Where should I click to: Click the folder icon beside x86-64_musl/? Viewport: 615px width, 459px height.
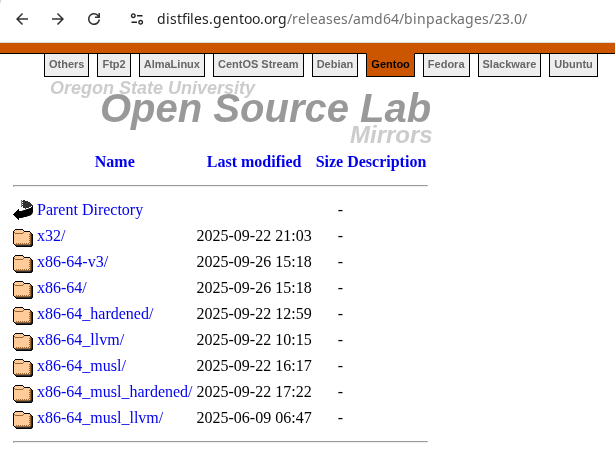pos(23,367)
